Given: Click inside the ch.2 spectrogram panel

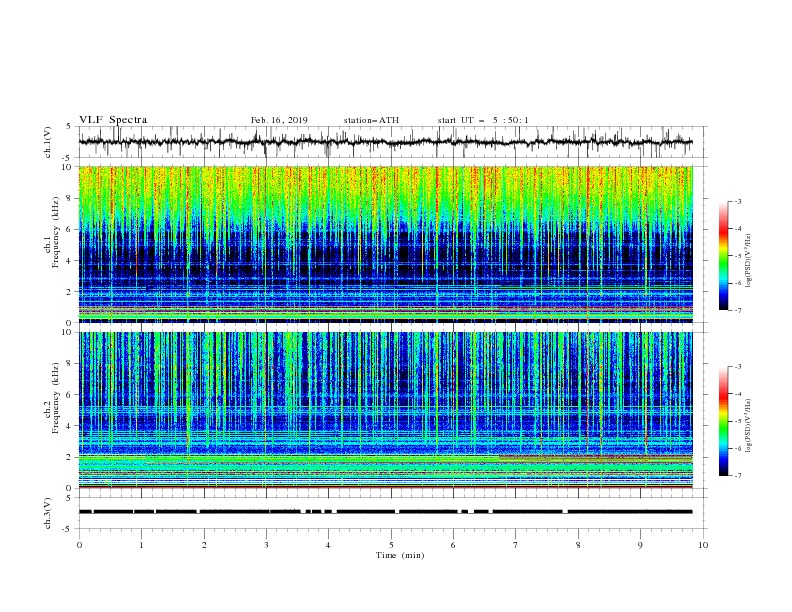Looking at the screenshot, I should click(385, 410).
